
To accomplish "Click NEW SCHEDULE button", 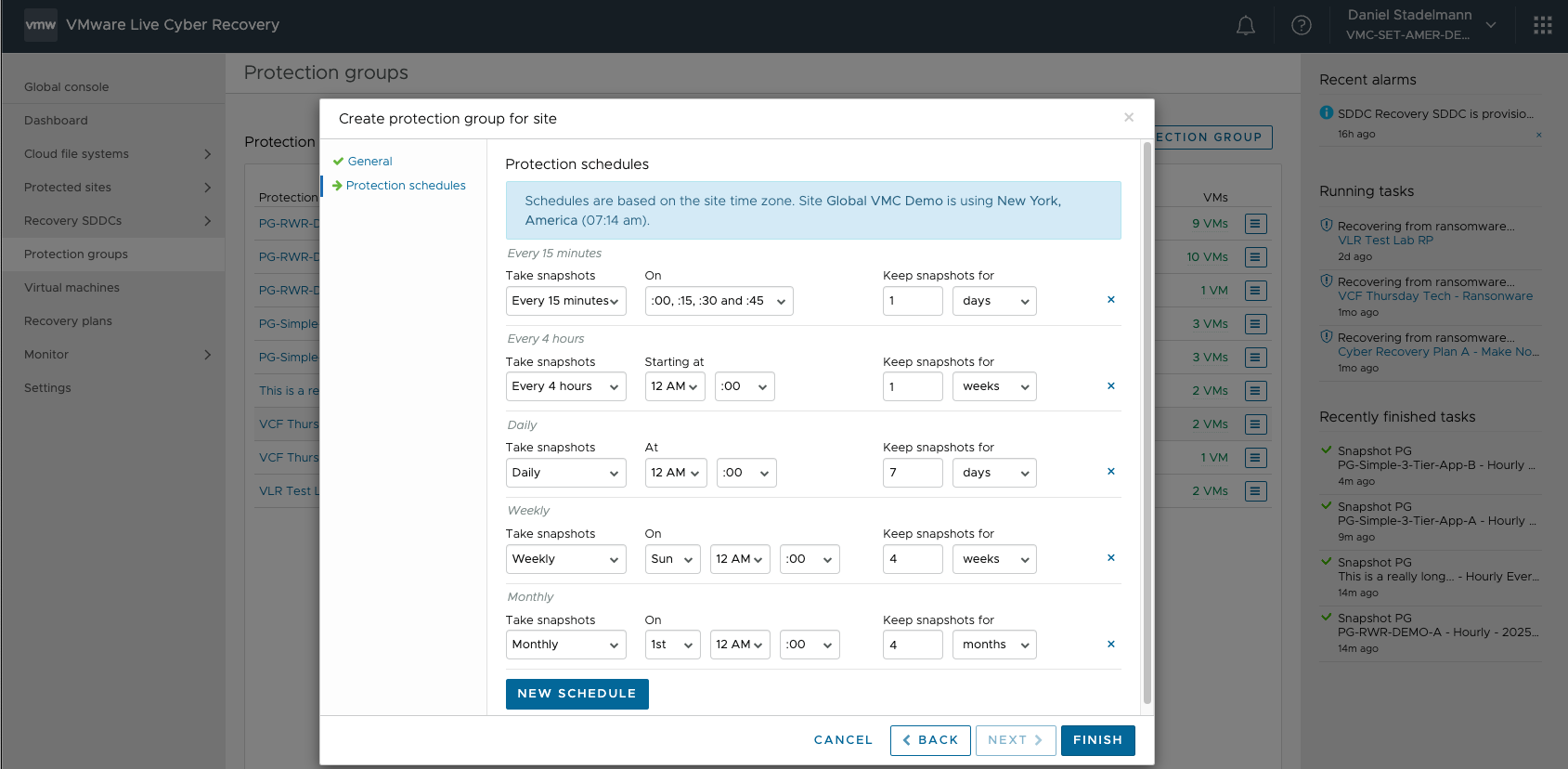I will click(x=577, y=694).
